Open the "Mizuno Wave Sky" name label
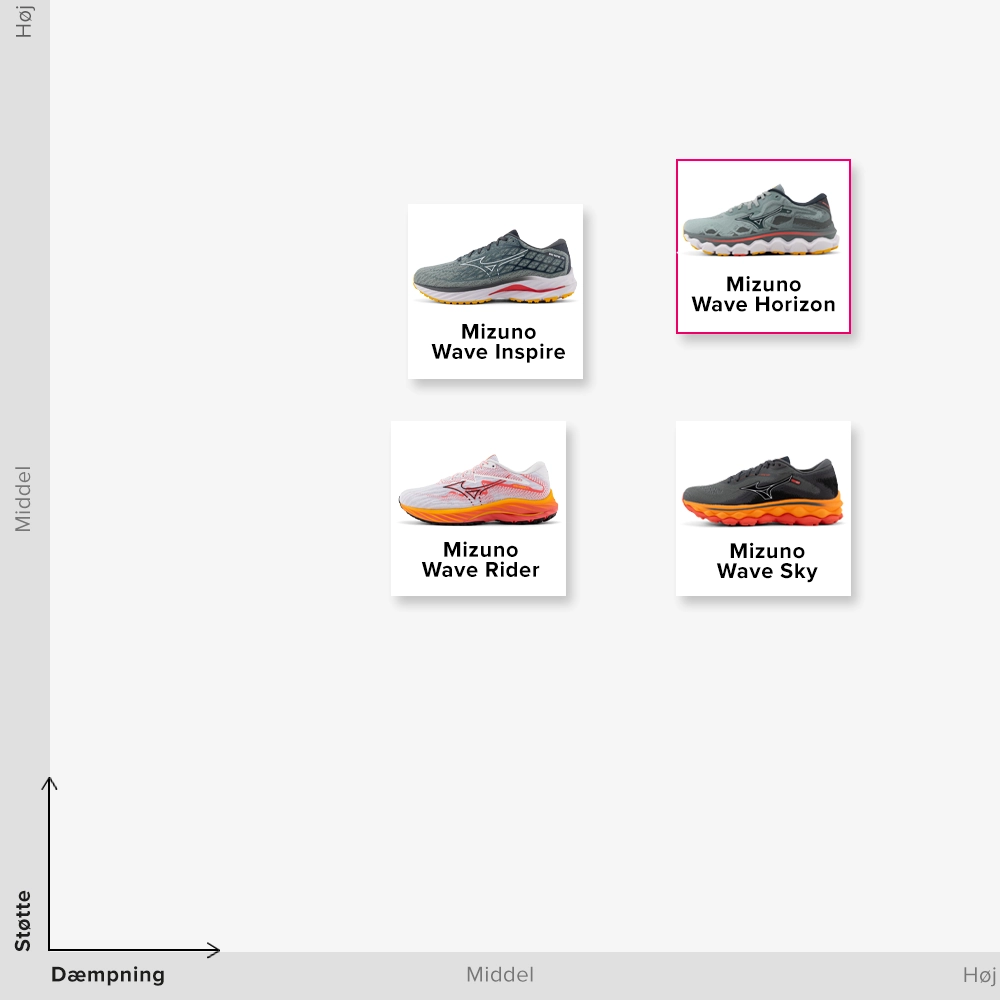 pyautogui.click(x=767, y=561)
